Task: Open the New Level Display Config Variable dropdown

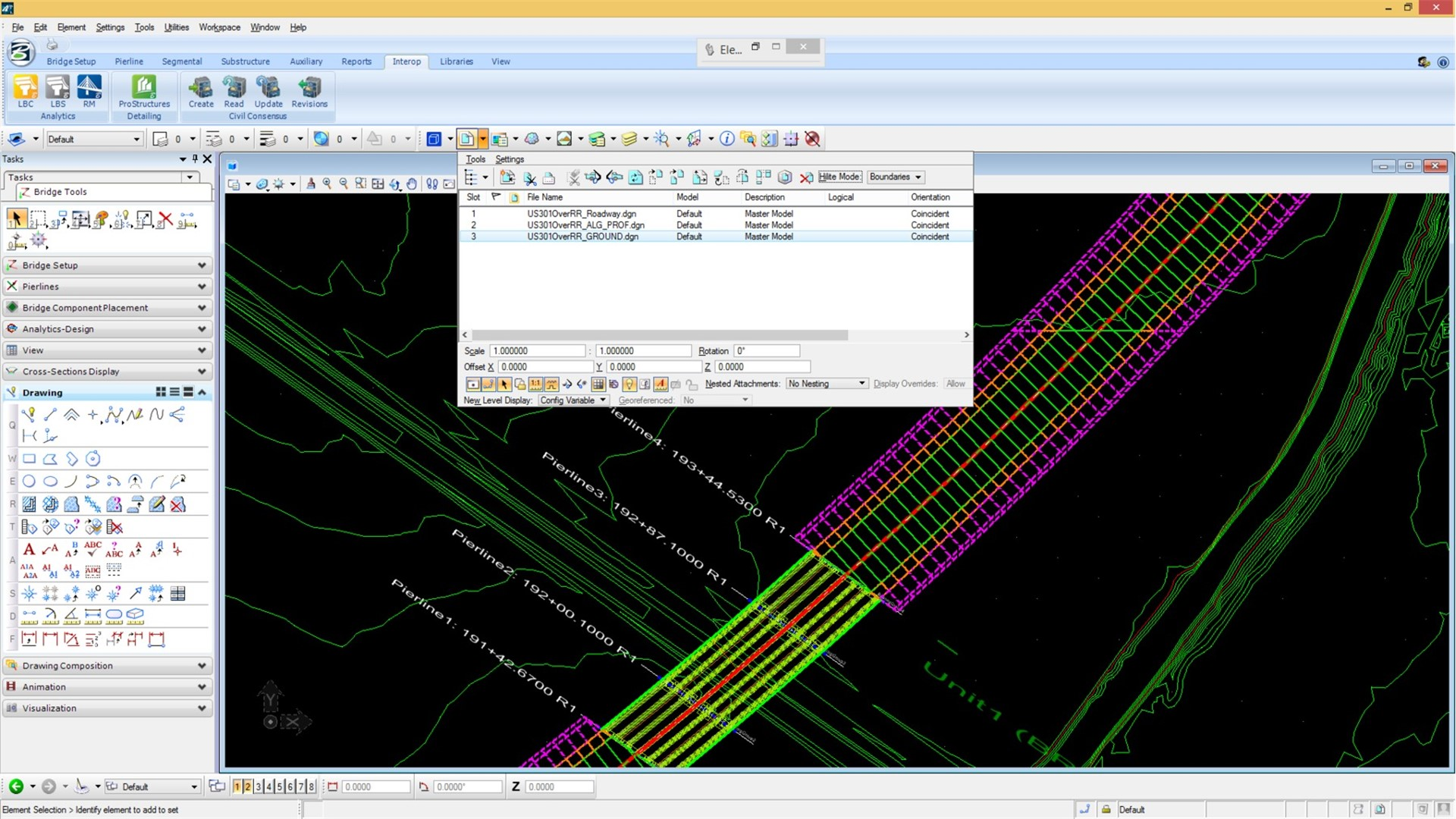Action: pos(573,400)
